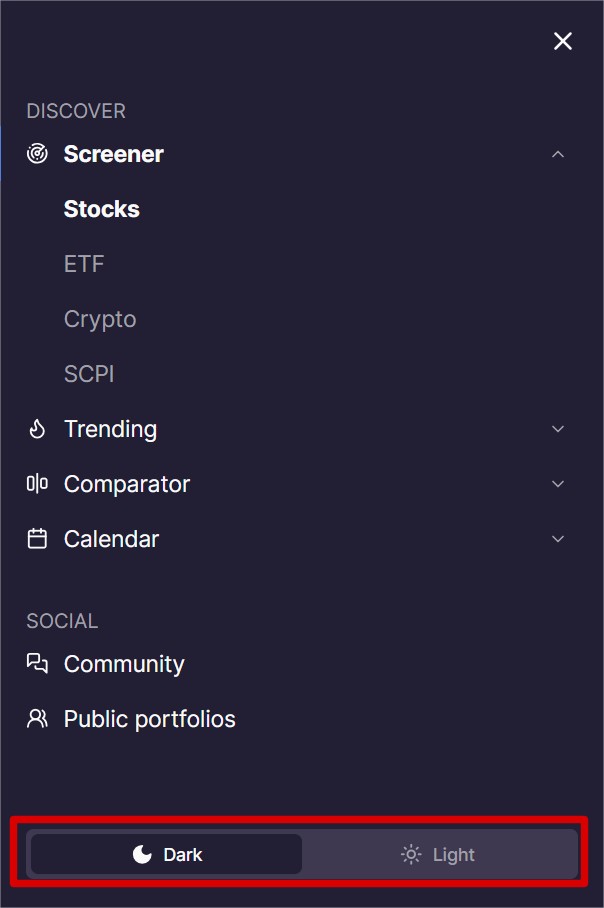Click the Public portfolios people icon
Image resolution: width=604 pixels, height=908 pixels.
click(x=37, y=719)
